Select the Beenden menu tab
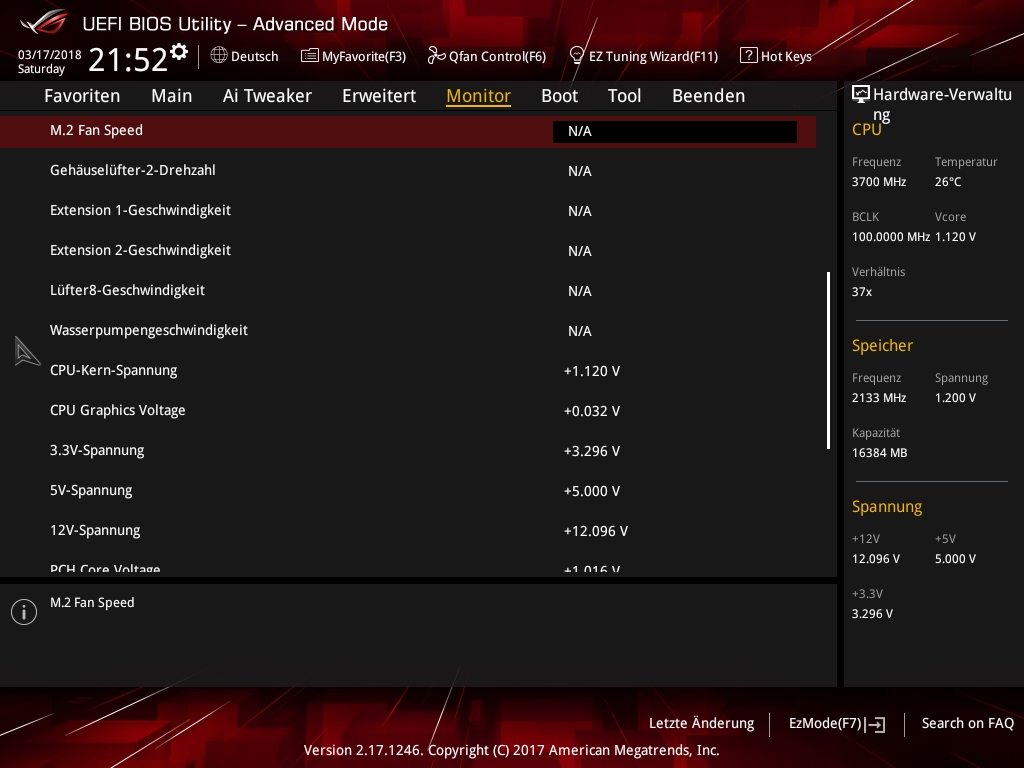This screenshot has width=1024, height=768. pos(708,96)
